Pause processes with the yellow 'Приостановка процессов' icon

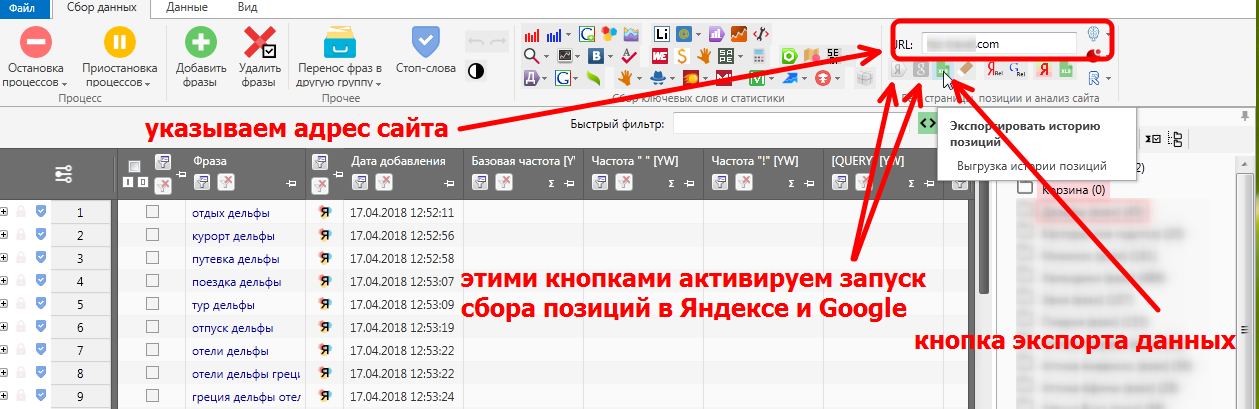point(120,43)
